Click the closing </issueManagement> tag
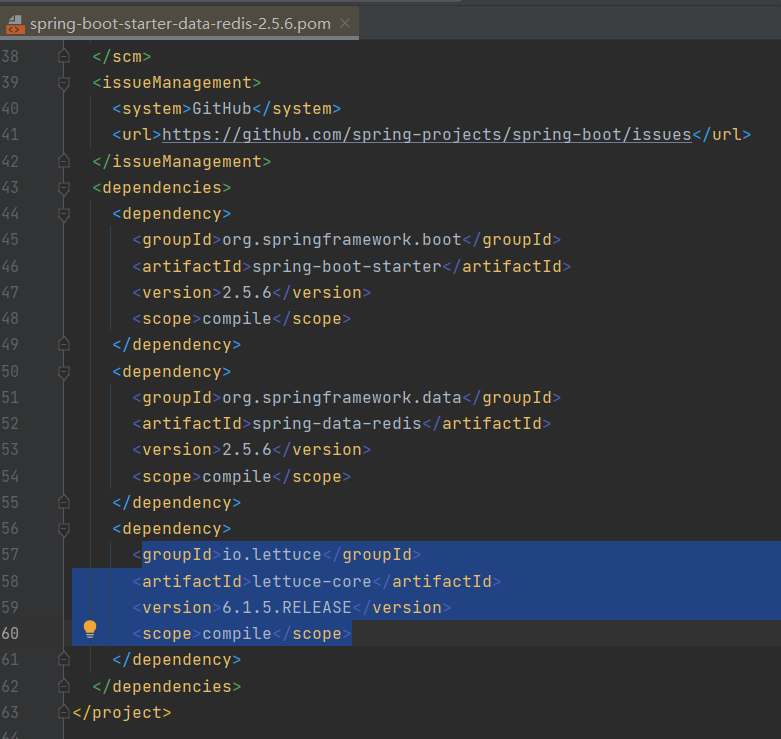This screenshot has height=739, width=781. point(181,161)
